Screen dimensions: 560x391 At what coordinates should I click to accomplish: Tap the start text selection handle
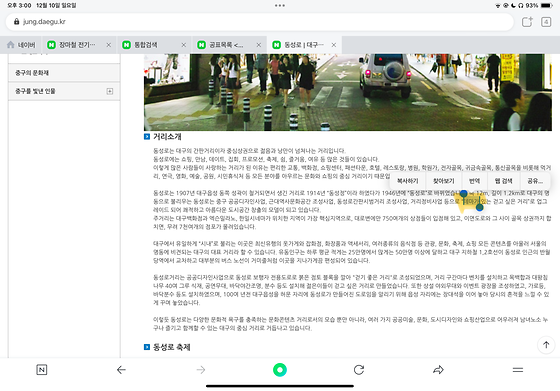464,194
